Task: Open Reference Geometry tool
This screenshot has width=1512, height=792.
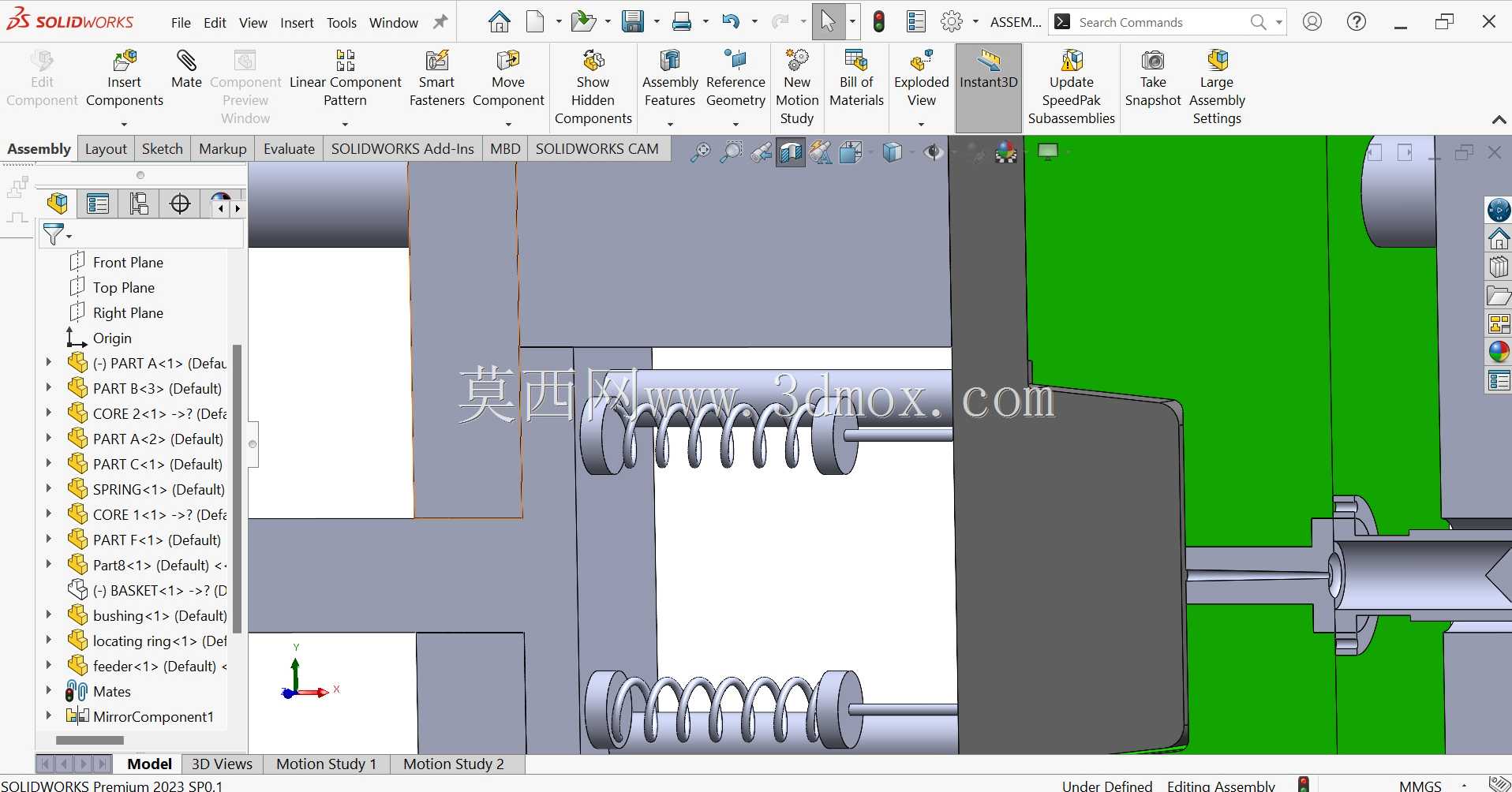Action: point(735,79)
